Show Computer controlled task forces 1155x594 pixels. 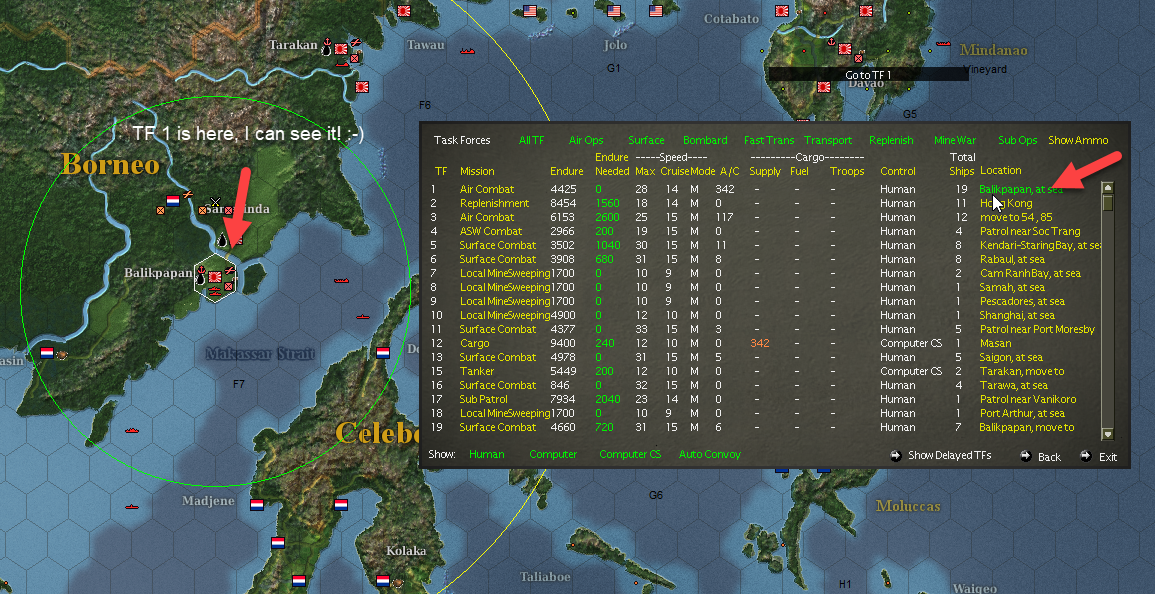click(x=553, y=454)
